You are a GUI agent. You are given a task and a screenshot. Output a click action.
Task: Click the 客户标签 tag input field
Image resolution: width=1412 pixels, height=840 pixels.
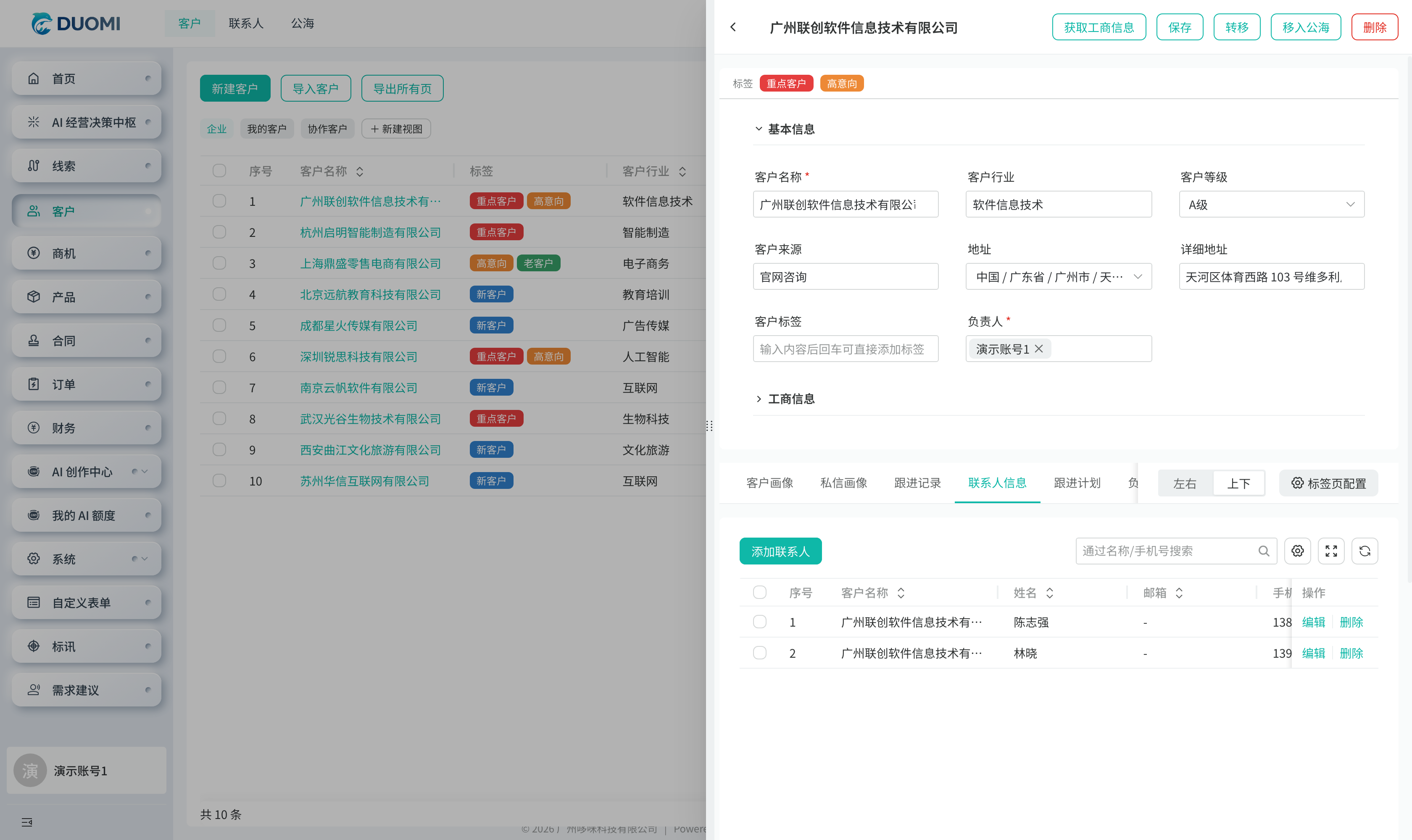[846, 349]
